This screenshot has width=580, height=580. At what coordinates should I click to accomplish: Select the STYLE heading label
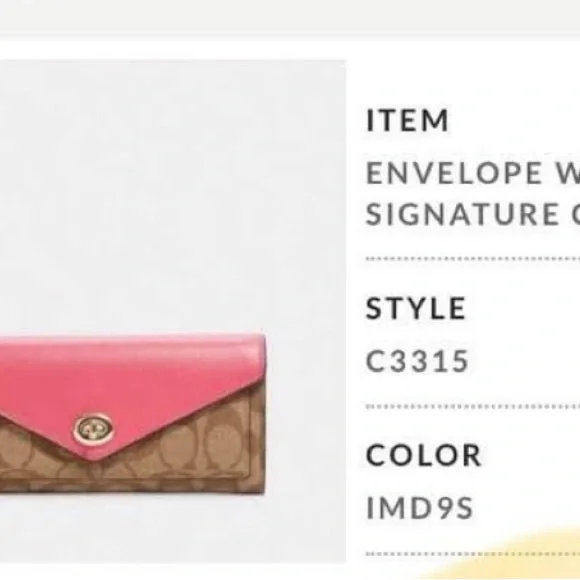pos(415,308)
